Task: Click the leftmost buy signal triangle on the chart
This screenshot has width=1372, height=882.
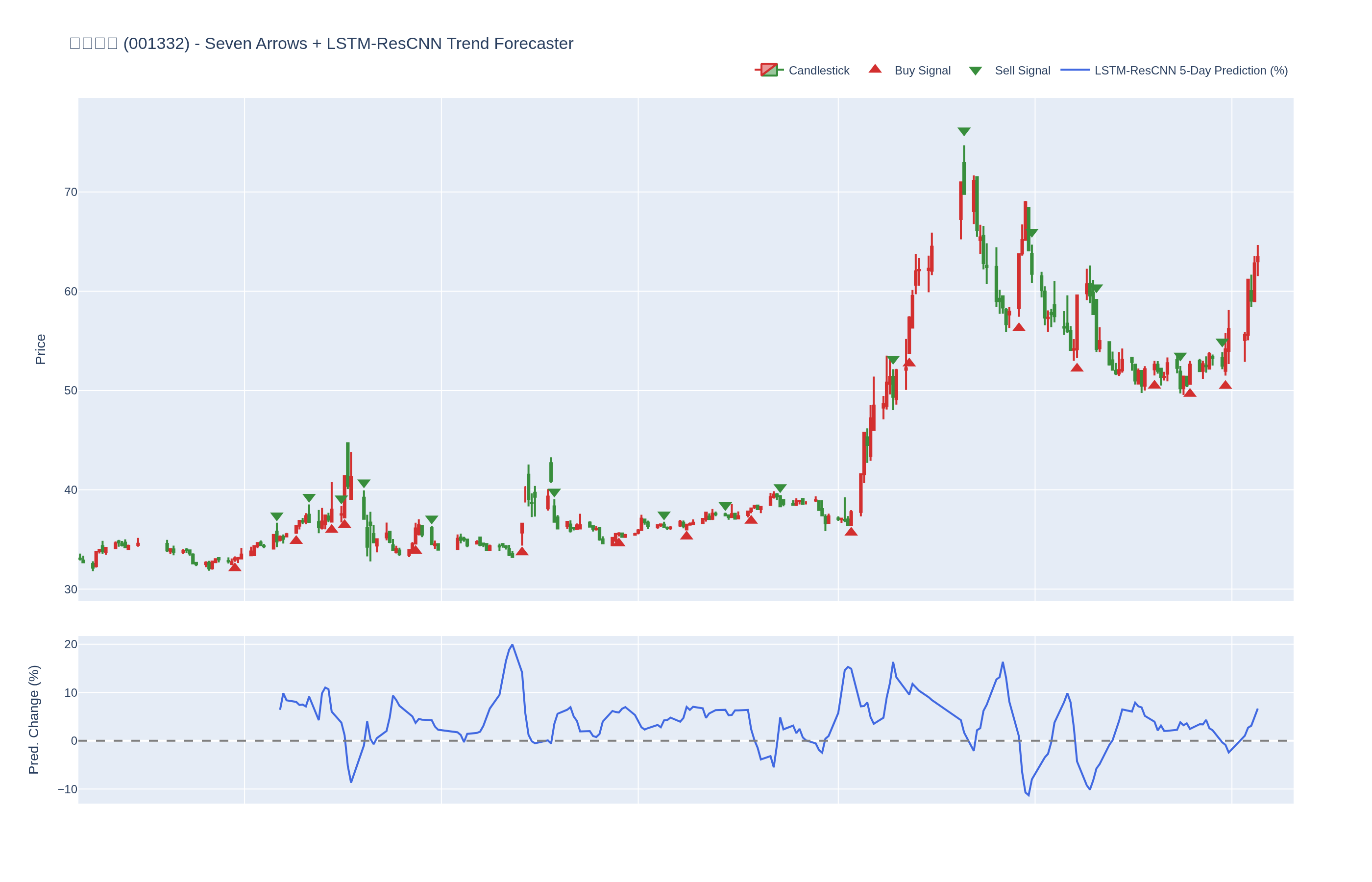Action: 235,567
